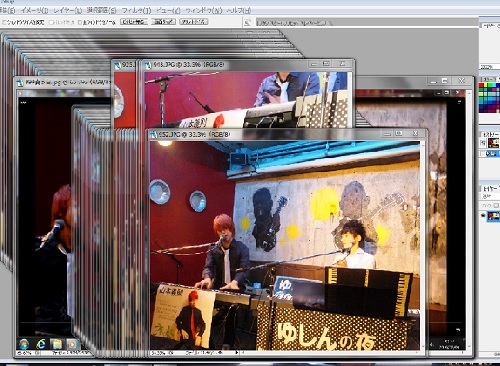500x366 pixels.
Task: Toggle the zoom-all-windows checkbox in options bar
Action: click(x=80, y=22)
